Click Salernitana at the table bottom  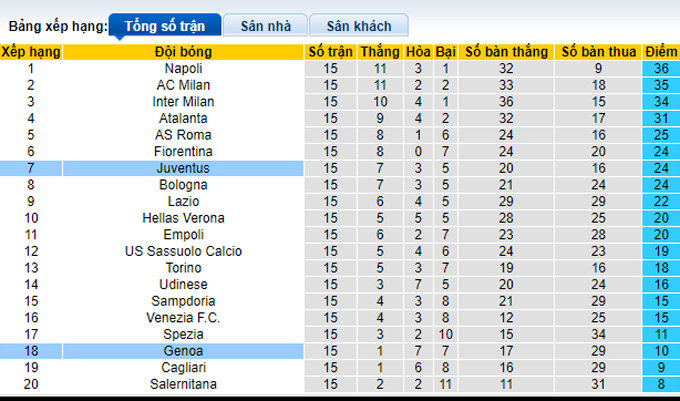[183, 384]
